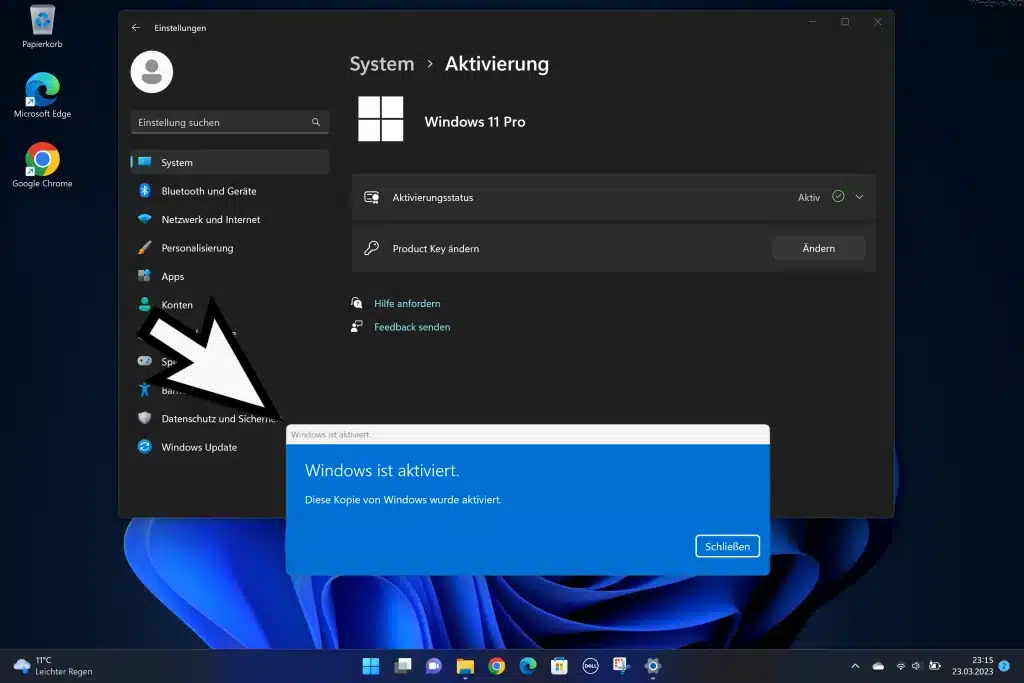This screenshot has height=683, width=1024.
Task: Open the Google Chrome desktop shortcut
Action: point(42,165)
